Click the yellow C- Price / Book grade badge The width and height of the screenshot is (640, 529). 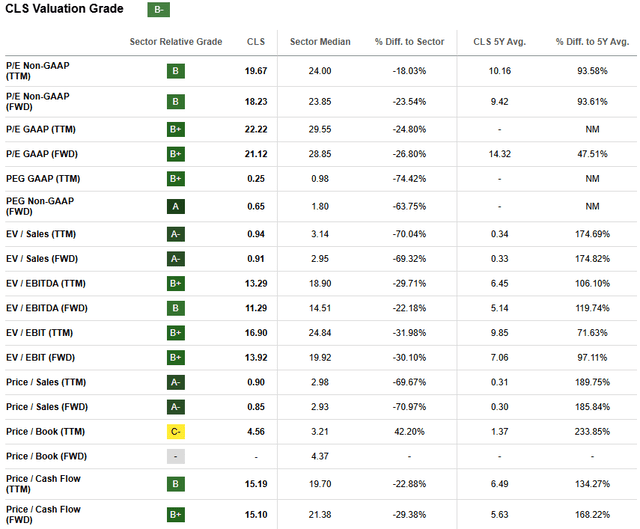(176, 433)
